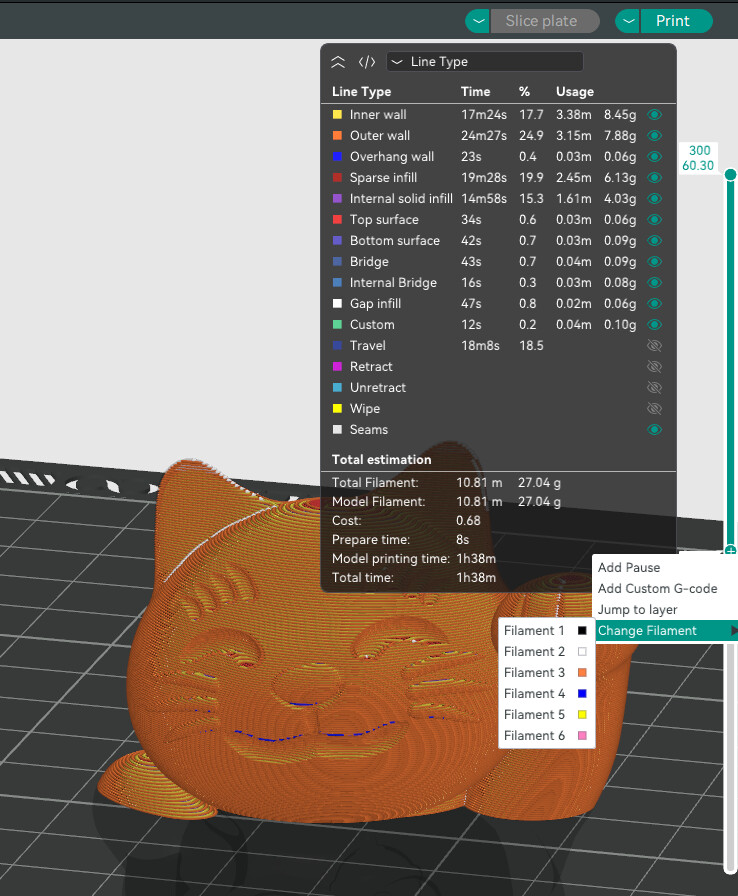Show Unretract points with crossed eye icon

655,388
